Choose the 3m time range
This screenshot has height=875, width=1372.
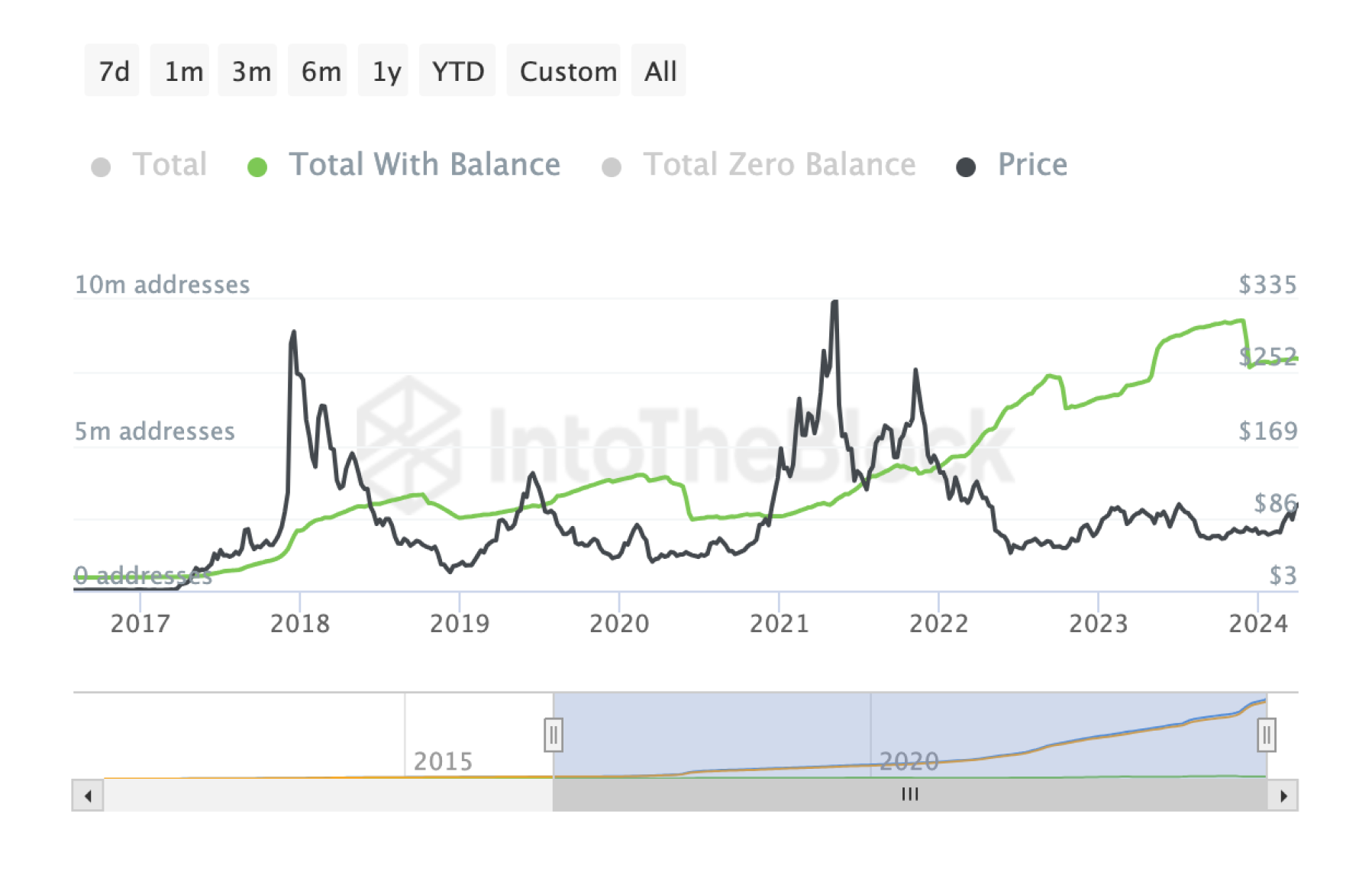(250, 71)
